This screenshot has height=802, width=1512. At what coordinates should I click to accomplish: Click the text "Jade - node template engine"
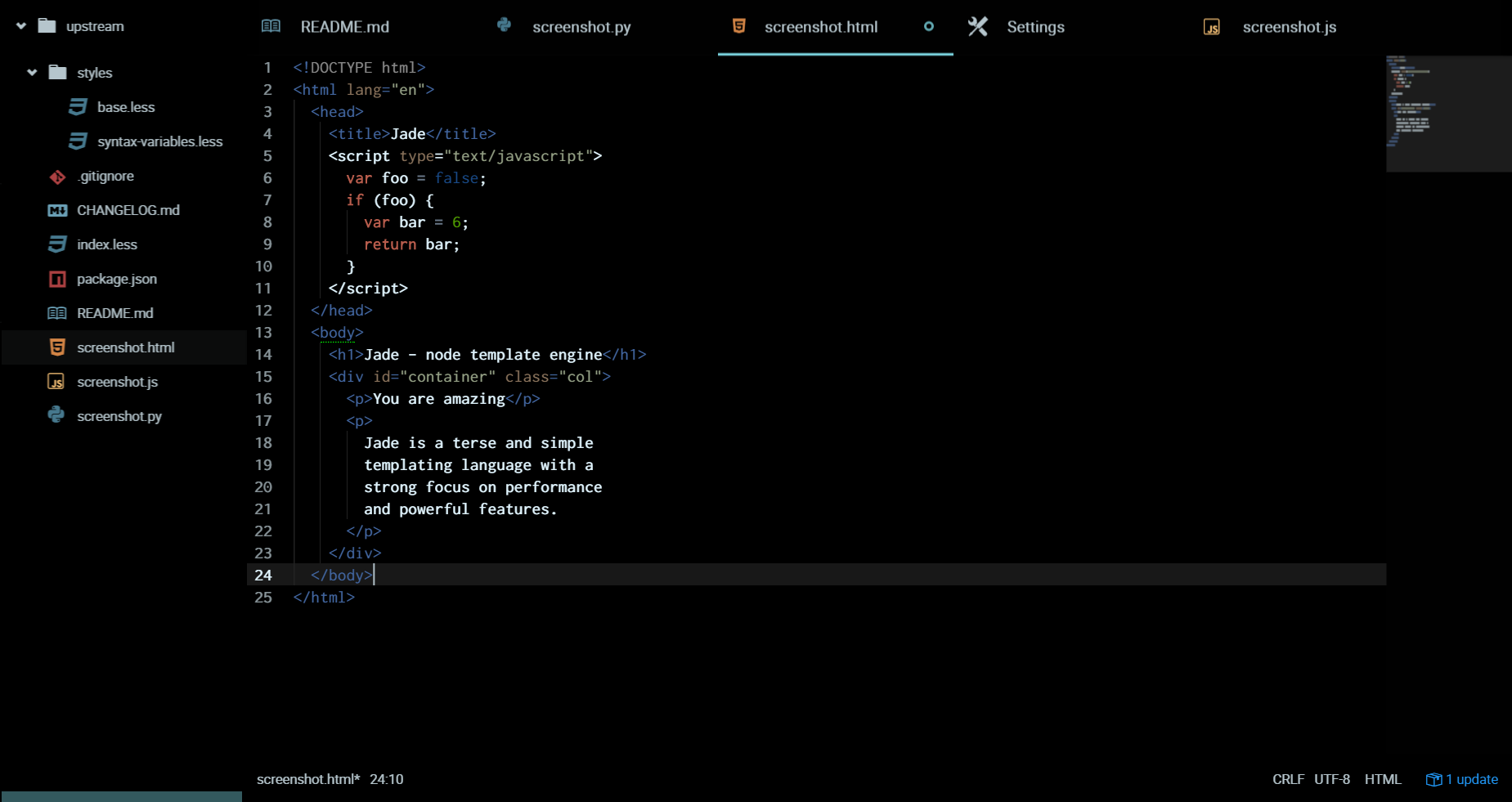(483, 355)
